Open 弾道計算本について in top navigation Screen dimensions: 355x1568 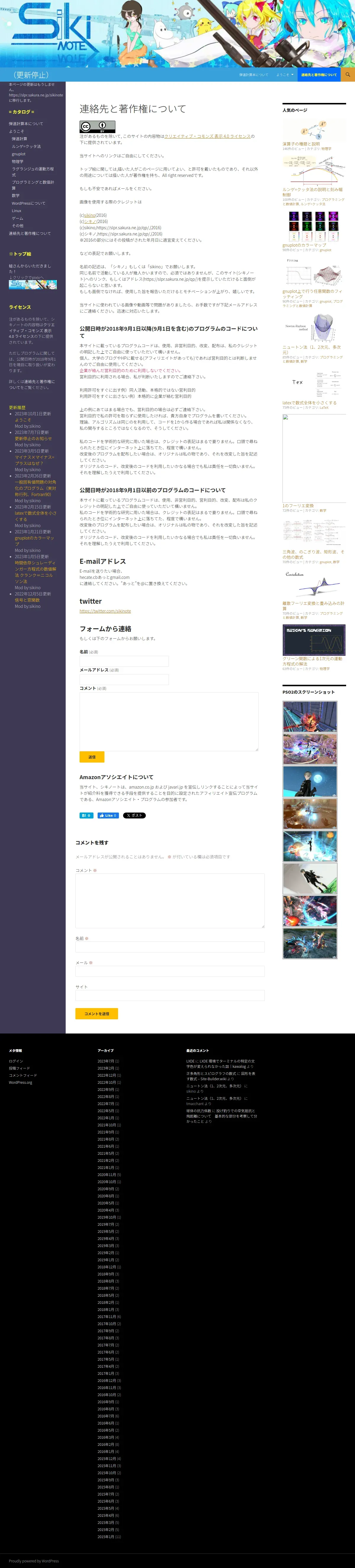click(x=253, y=74)
